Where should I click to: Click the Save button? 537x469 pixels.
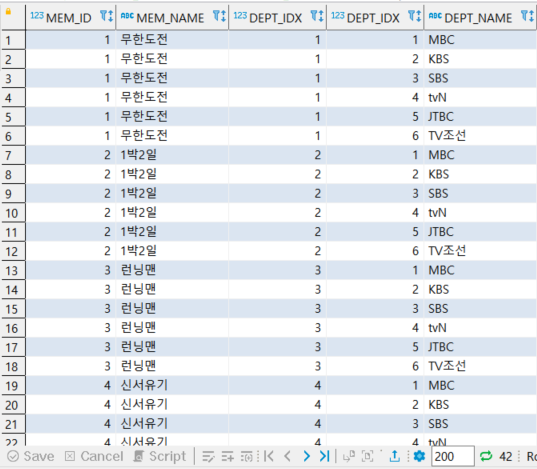click(31, 456)
